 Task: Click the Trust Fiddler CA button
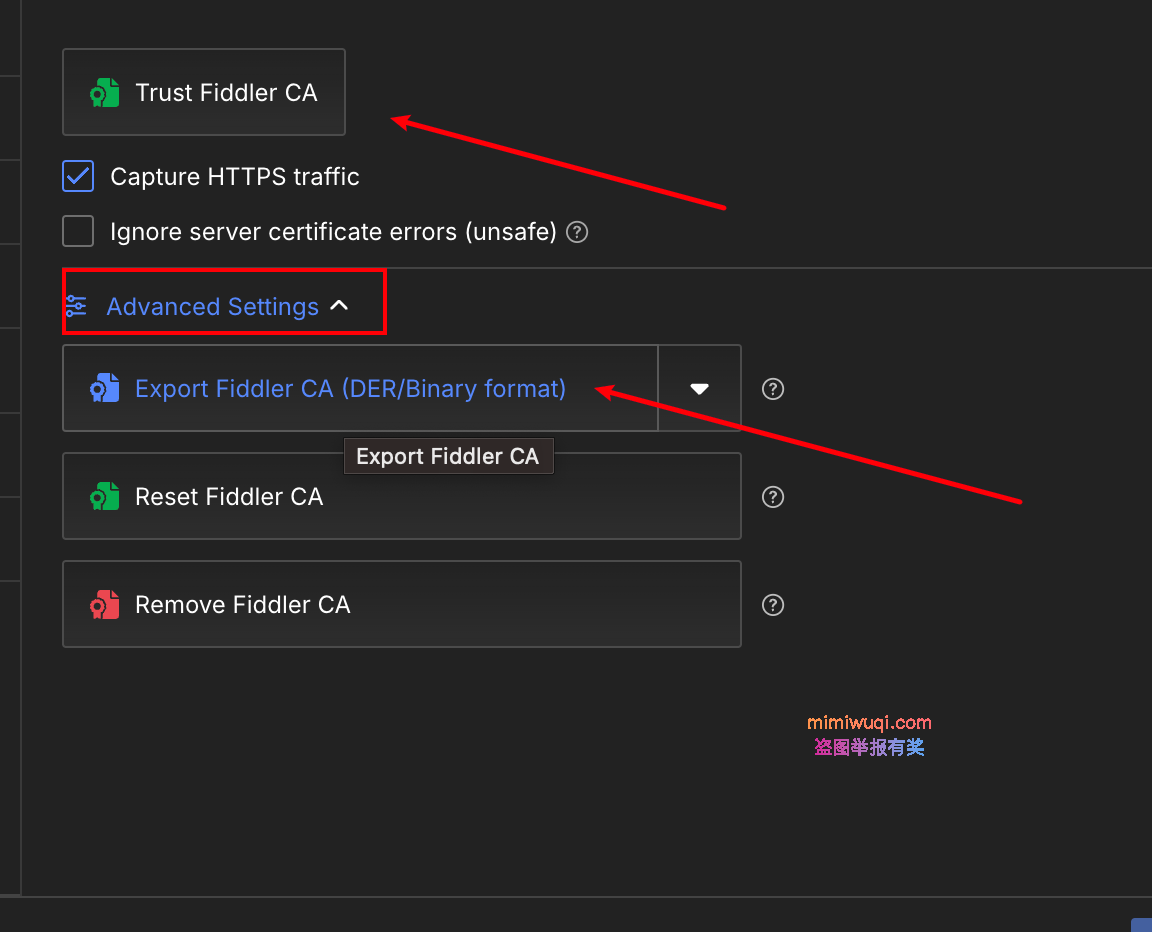tap(204, 92)
